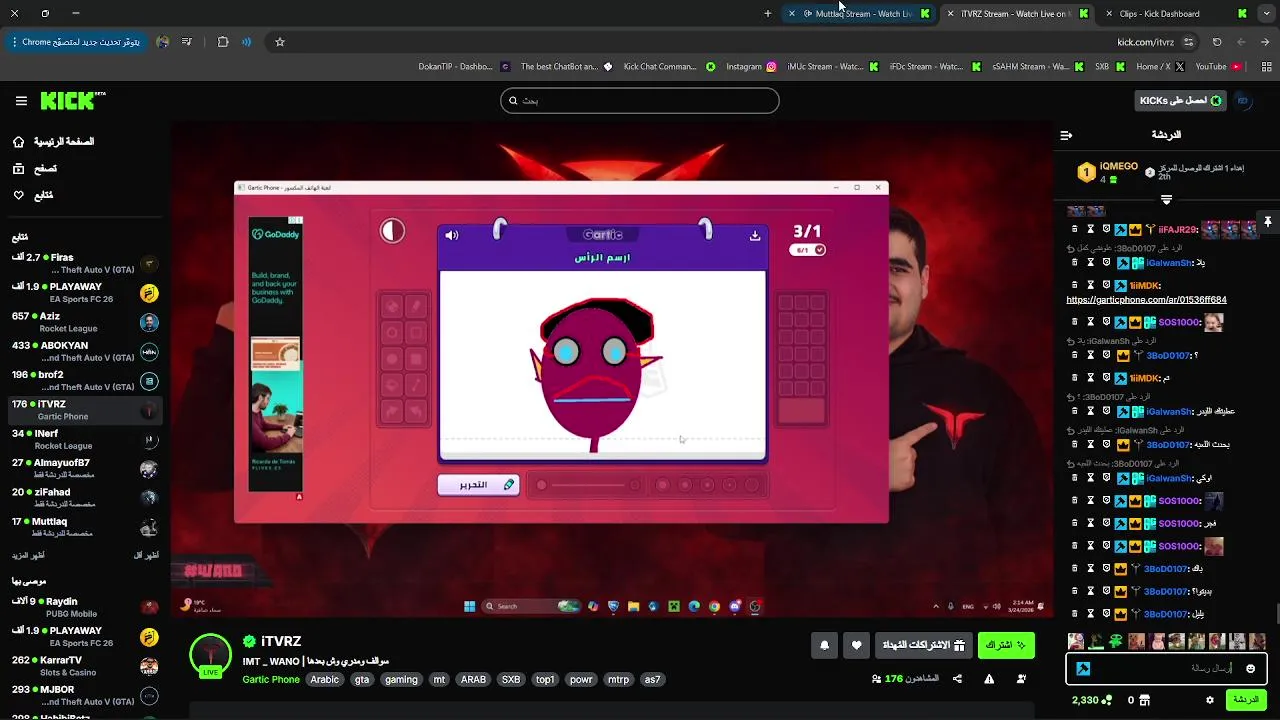
Task: Open the Kick hamburger menu
Action: point(21,101)
